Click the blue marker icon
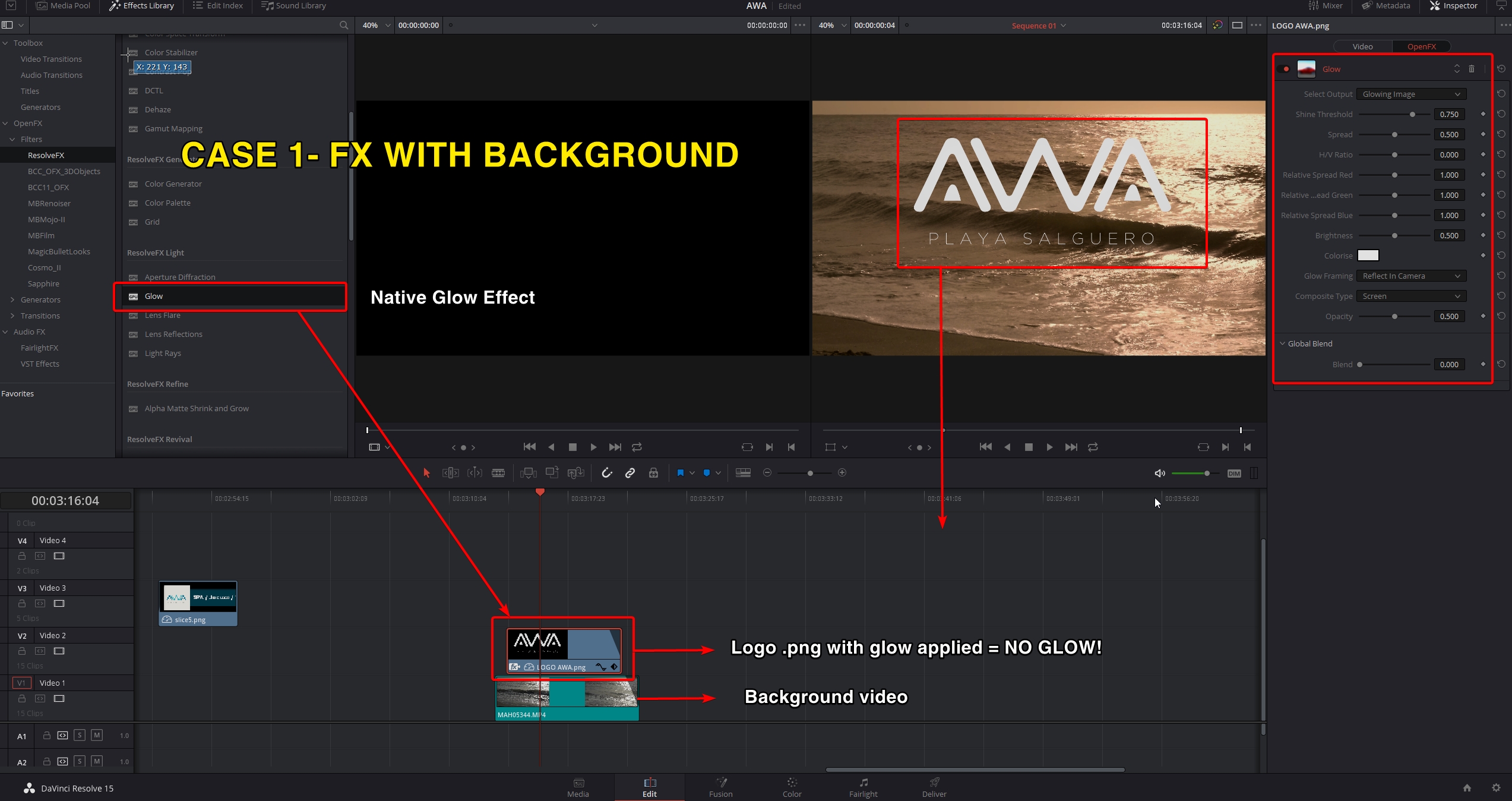 click(x=707, y=473)
